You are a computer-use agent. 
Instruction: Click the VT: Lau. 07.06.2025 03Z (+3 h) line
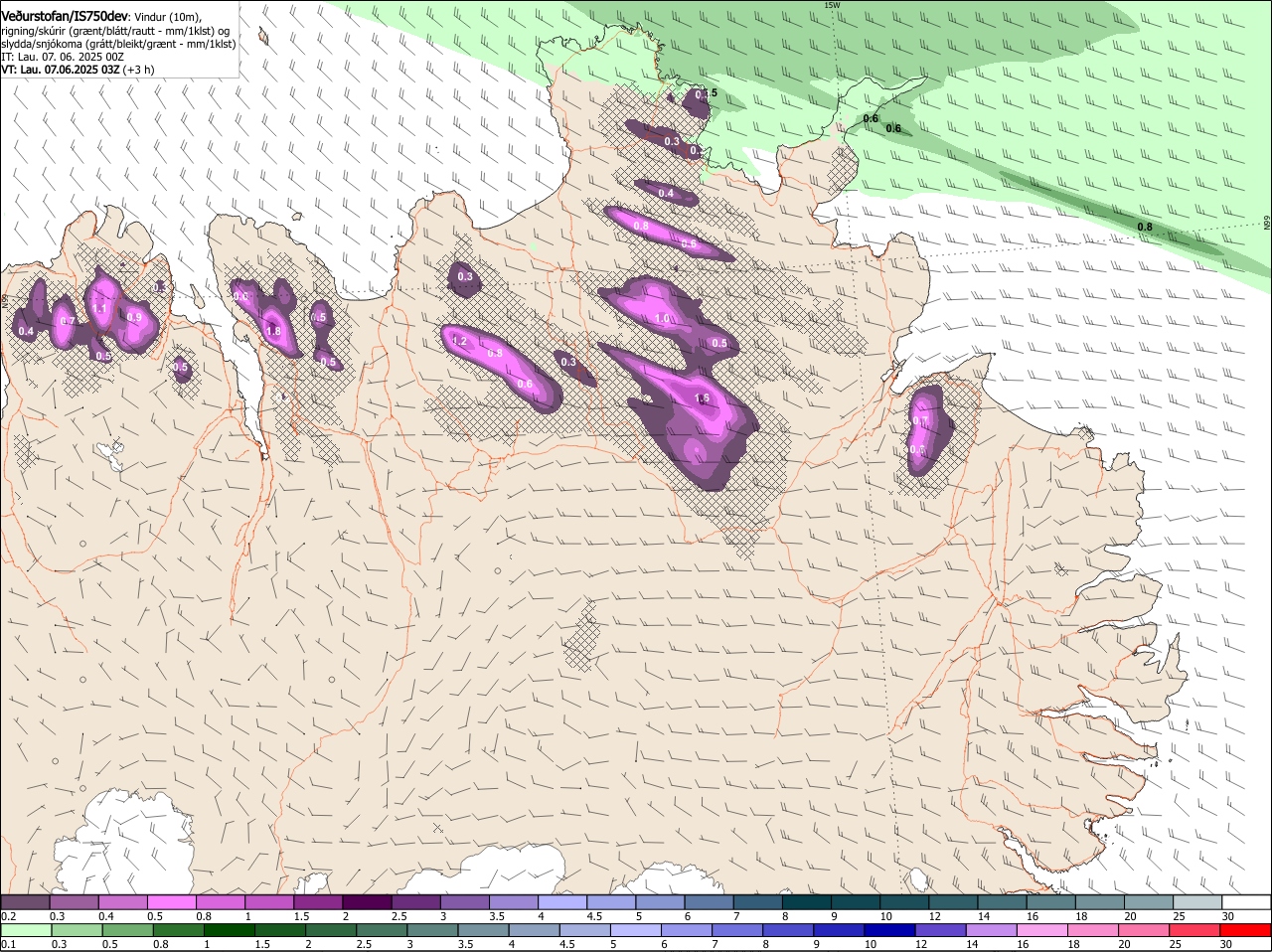click(78, 70)
